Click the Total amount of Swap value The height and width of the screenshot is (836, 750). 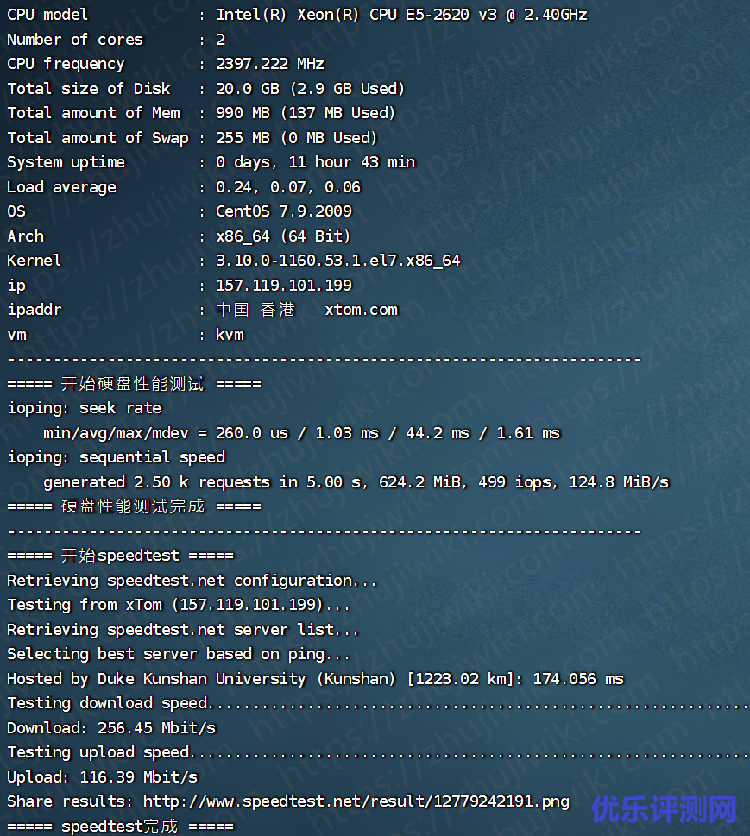click(x=296, y=138)
